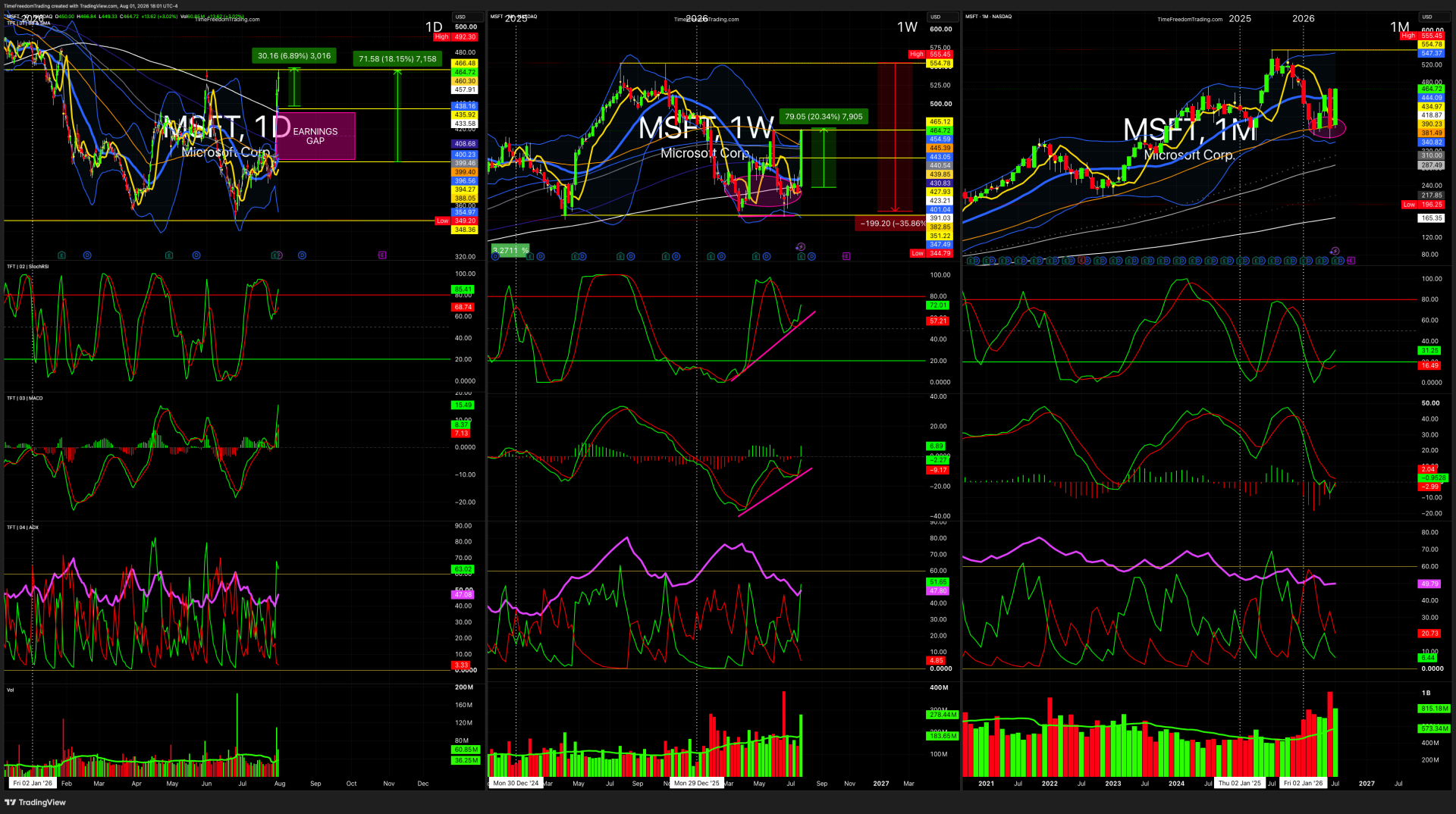Click the blue '444.09' price label
Image resolution: width=1456 pixels, height=814 pixels.
pyautogui.click(x=1432, y=98)
